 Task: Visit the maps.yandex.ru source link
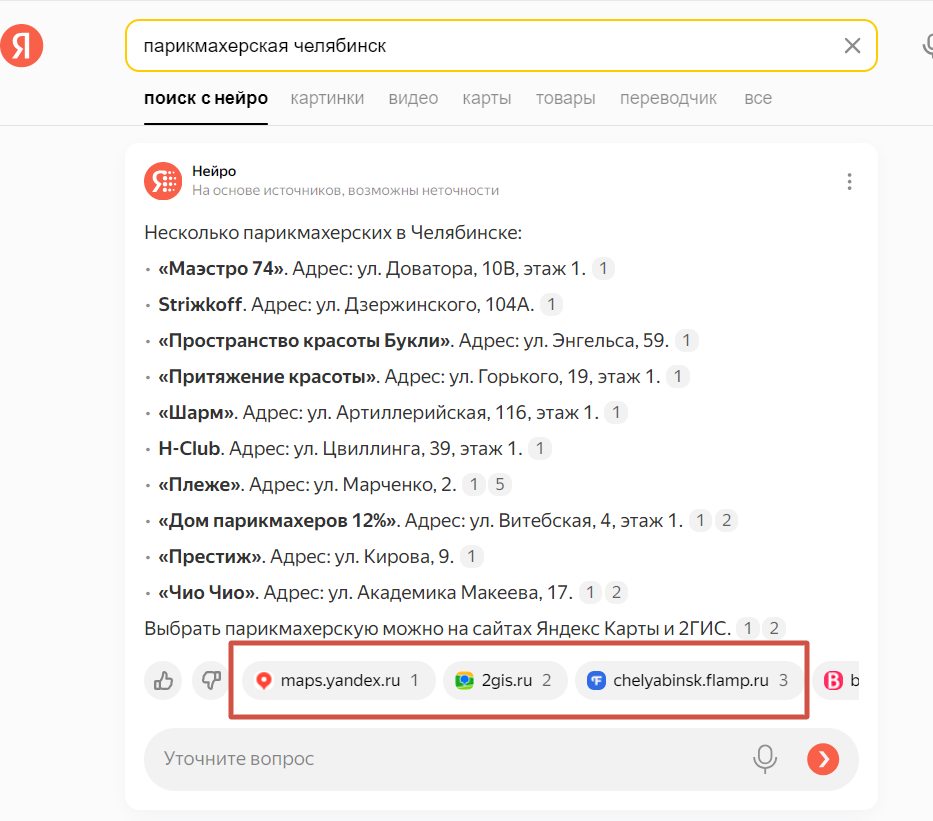click(x=337, y=680)
